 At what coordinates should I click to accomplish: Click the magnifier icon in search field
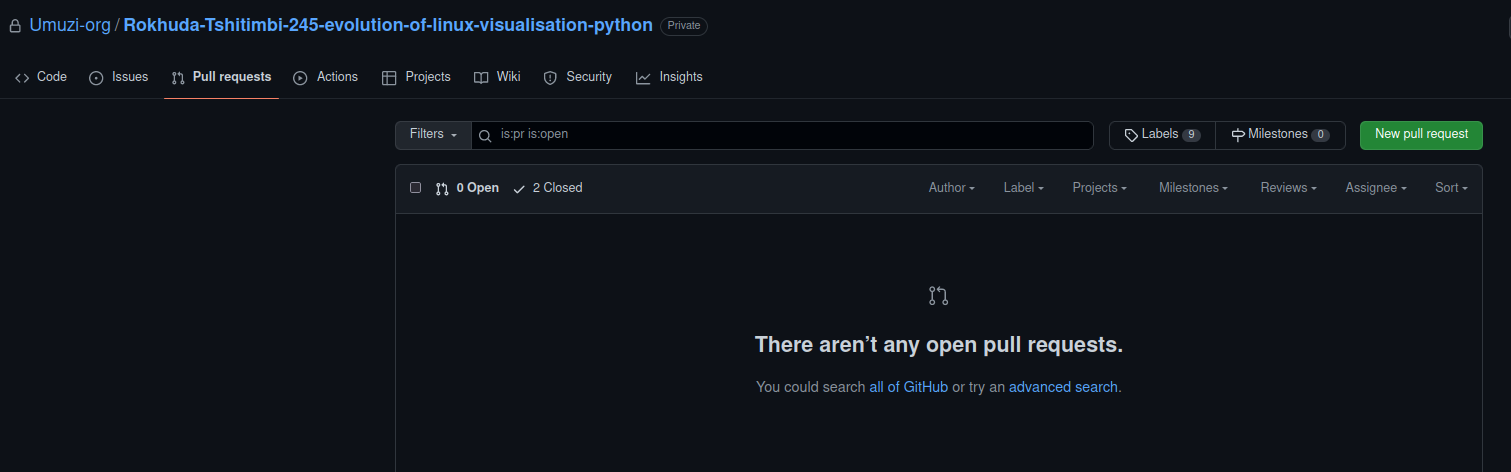coord(485,135)
